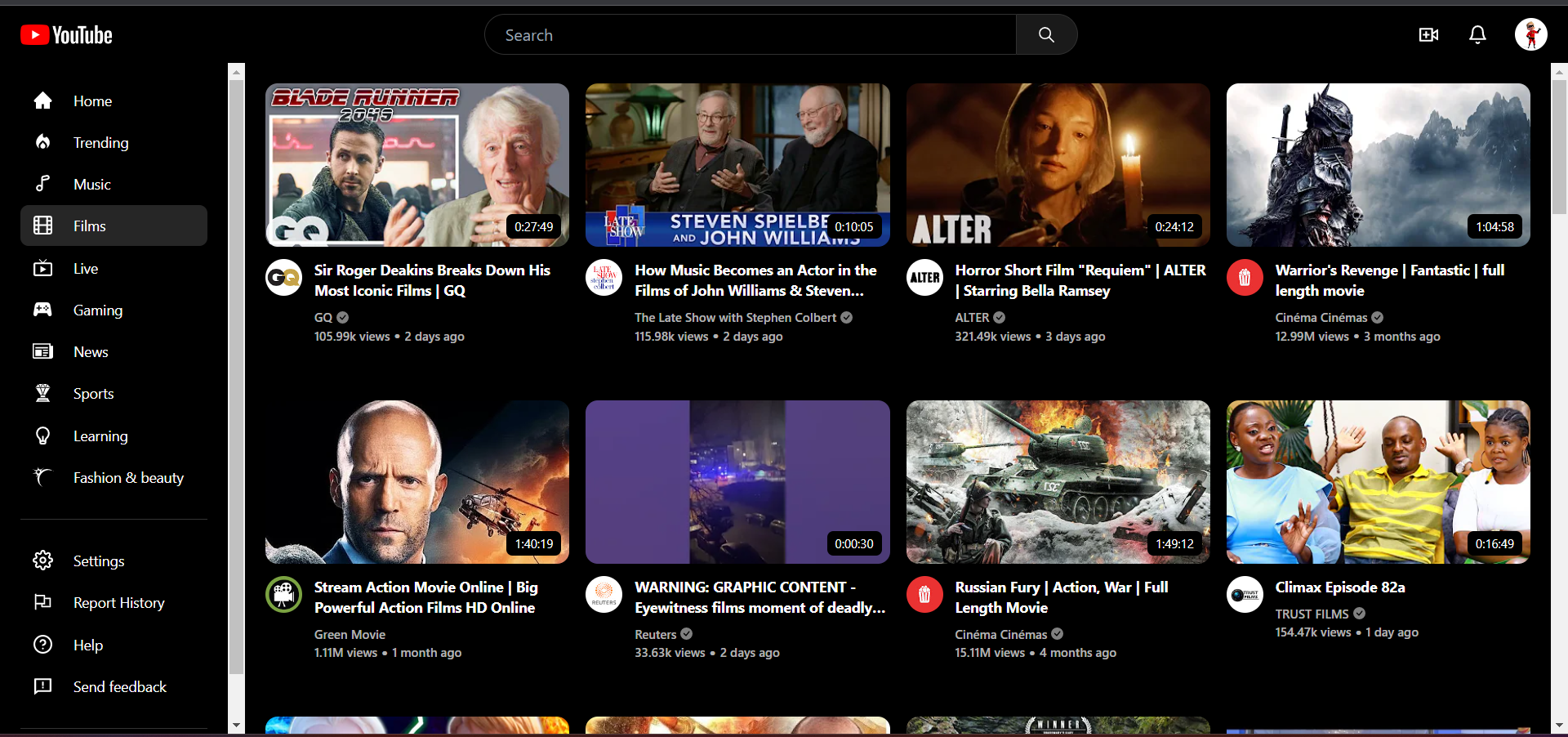Click the magnifier search button

1046,34
